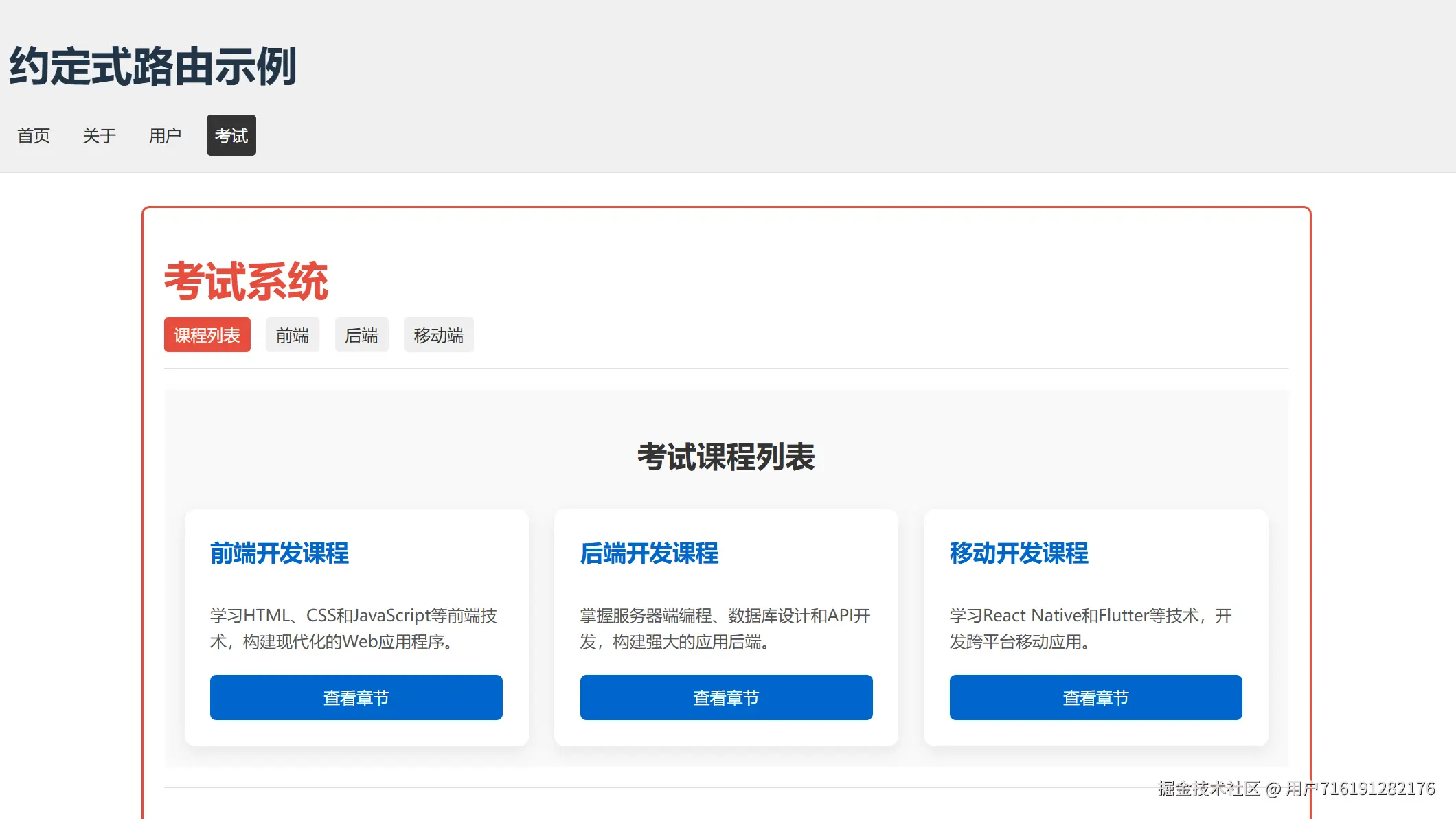Open the 移动开发课程 title link
Screen dimensions: 1456x819
[1018, 553]
